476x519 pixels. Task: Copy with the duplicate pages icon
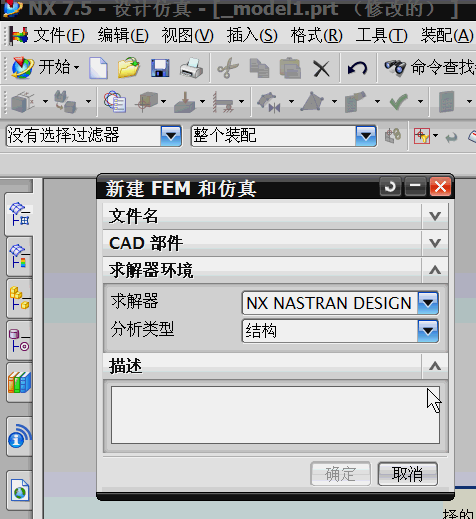(x=259, y=68)
